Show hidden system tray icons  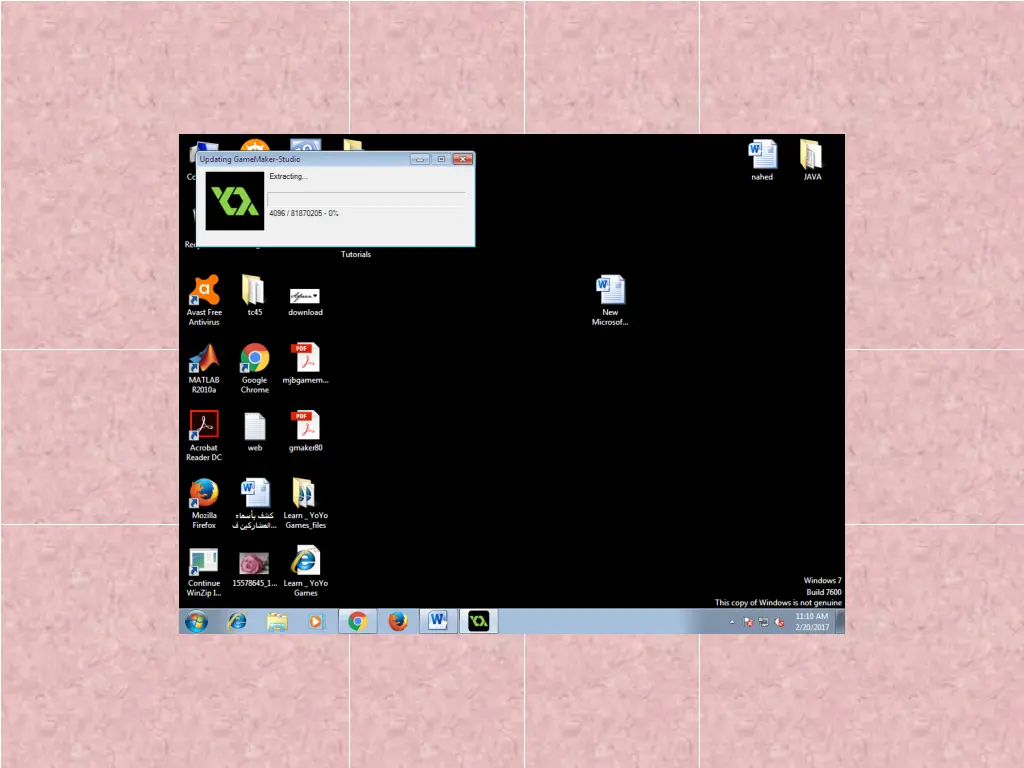tap(731, 622)
